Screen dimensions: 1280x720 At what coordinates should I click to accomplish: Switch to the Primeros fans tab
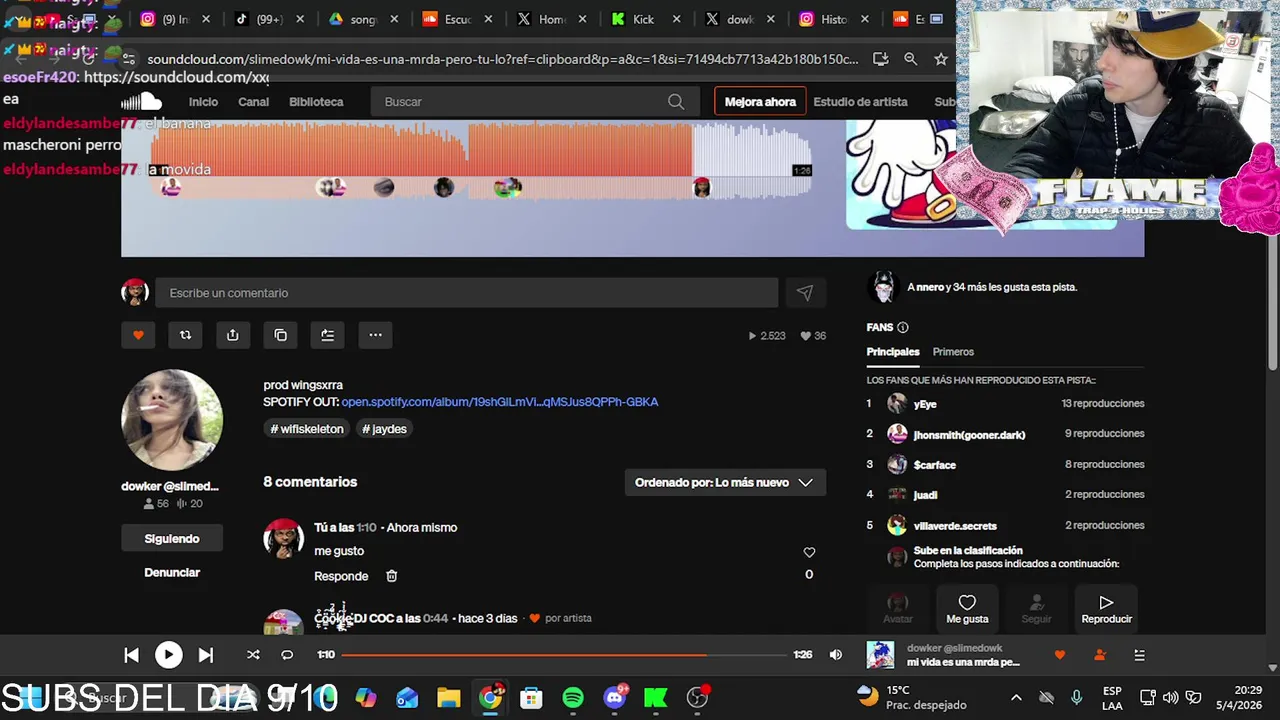click(953, 352)
